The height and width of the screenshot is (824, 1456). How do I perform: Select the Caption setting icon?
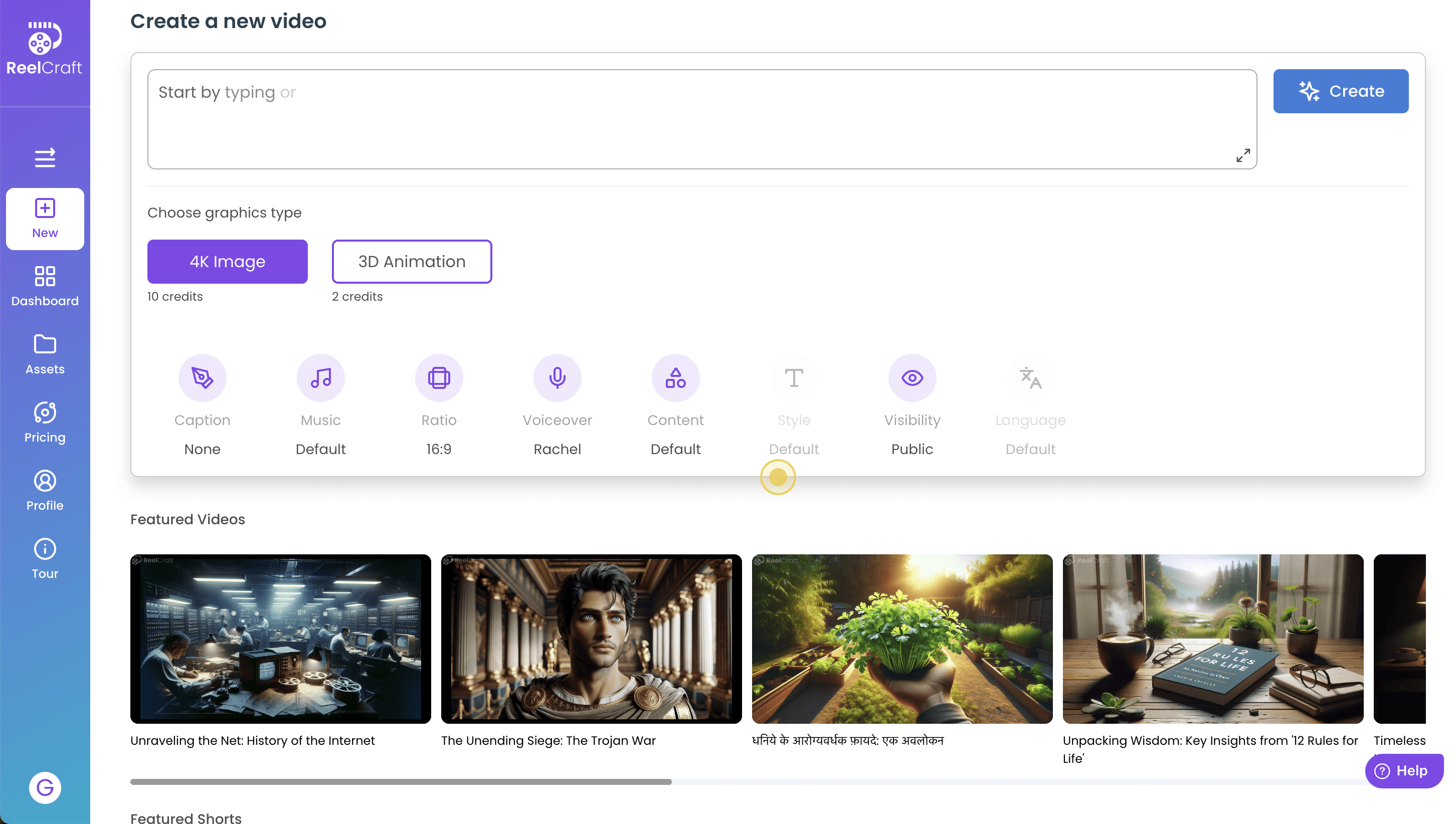tap(202, 377)
